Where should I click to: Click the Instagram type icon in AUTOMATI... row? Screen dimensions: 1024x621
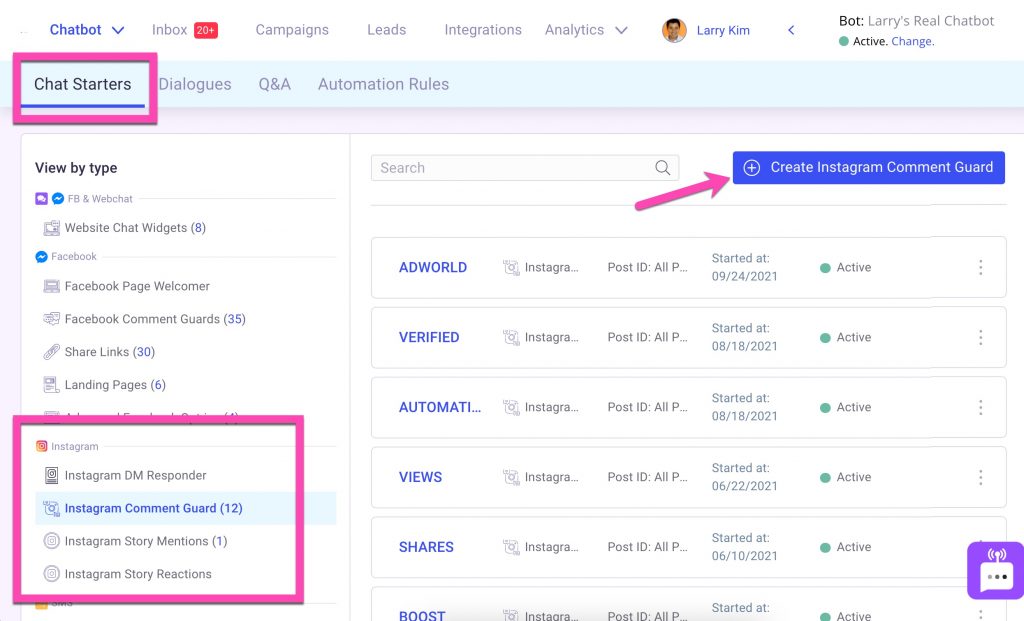coord(511,407)
